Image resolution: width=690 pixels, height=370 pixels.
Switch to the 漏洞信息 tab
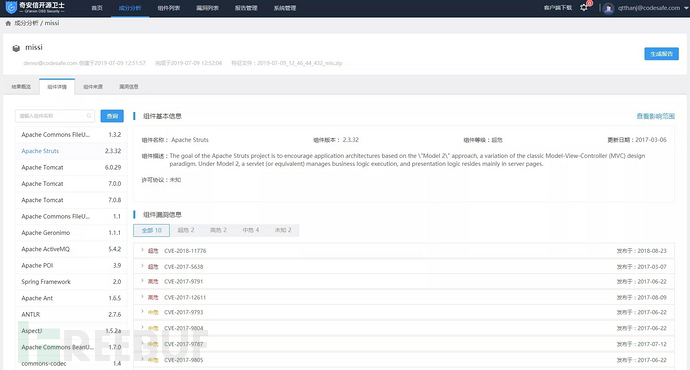click(x=128, y=87)
